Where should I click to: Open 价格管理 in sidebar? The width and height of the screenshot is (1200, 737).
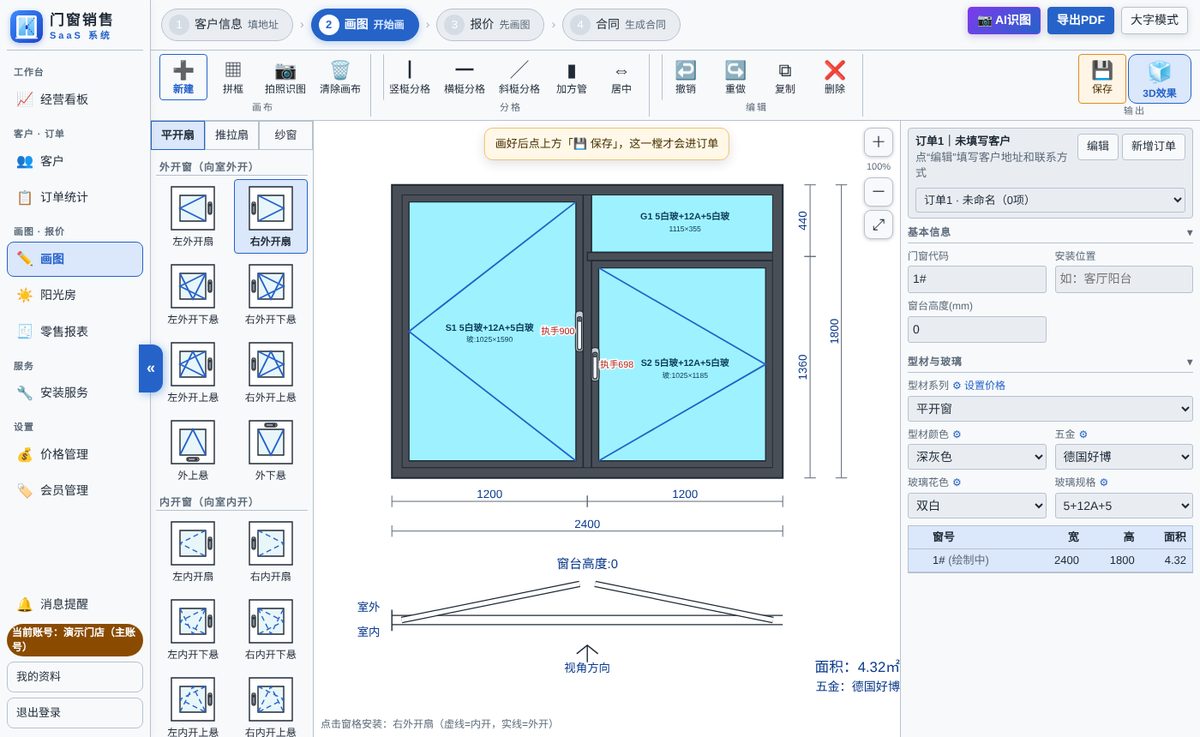[x=75, y=454]
